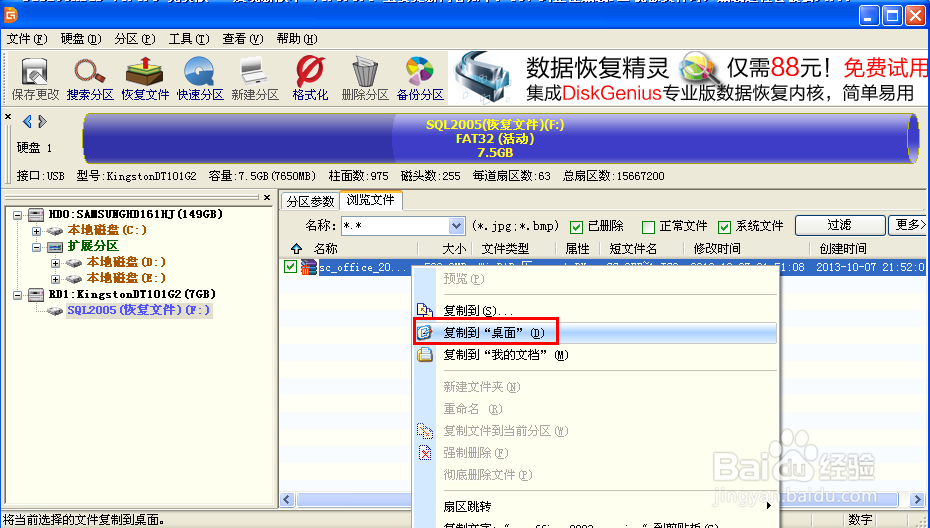Open the 硬盘(D) menu
The height and width of the screenshot is (528, 930).
(x=81, y=39)
